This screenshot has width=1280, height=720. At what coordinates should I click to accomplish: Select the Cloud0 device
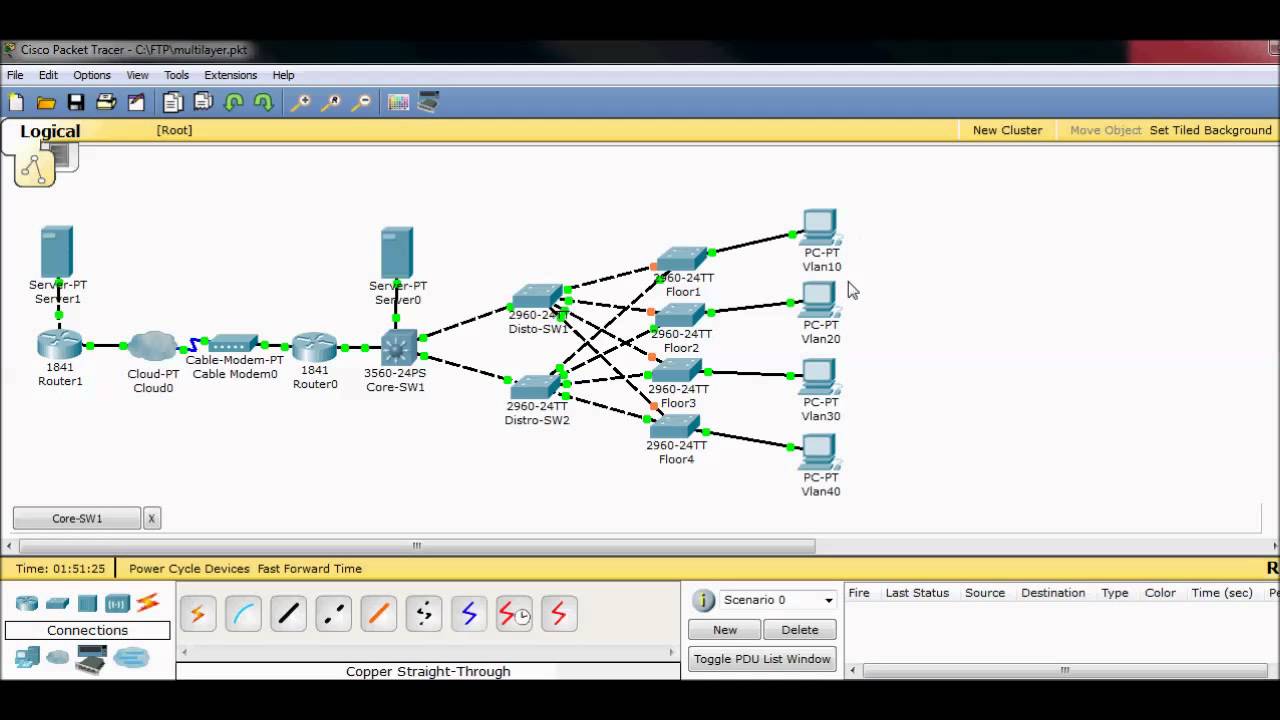click(152, 346)
